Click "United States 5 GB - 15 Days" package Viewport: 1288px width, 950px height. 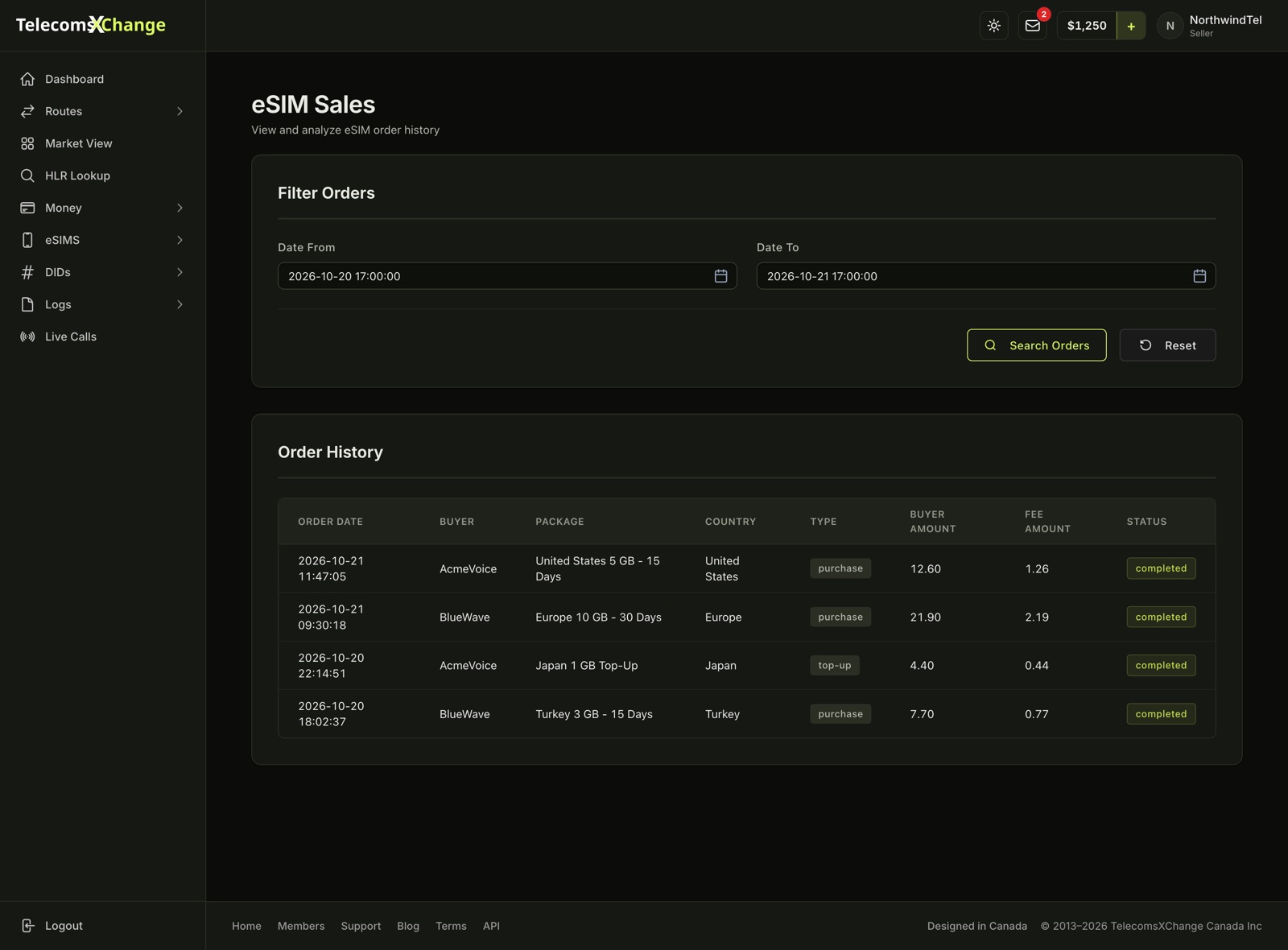[597, 568]
